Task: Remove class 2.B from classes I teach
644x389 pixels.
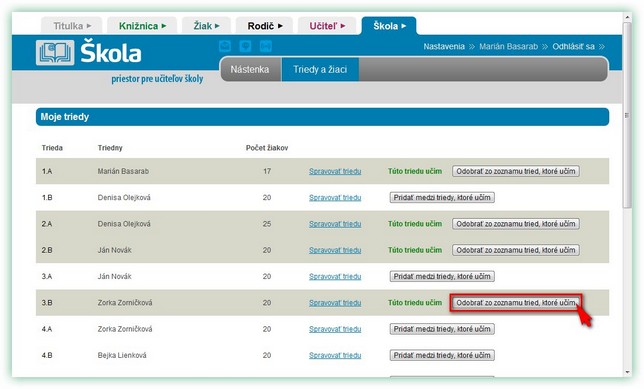Action: click(516, 250)
